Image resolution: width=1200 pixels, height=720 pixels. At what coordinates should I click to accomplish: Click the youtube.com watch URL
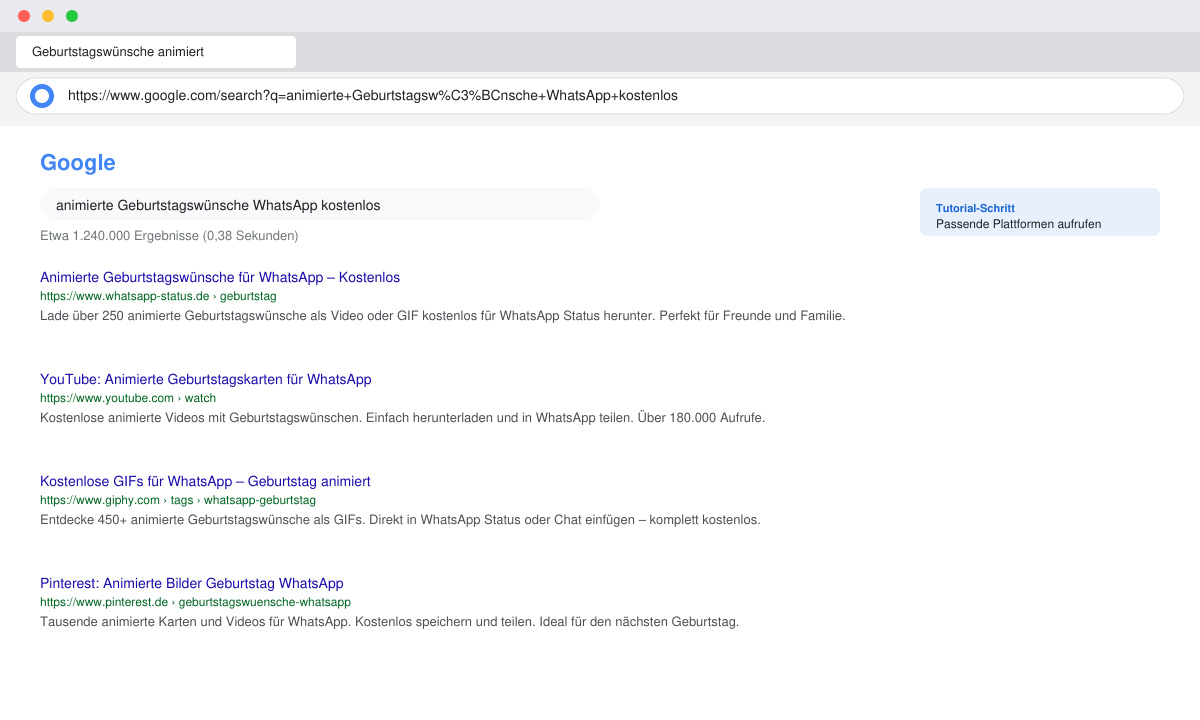128,398
